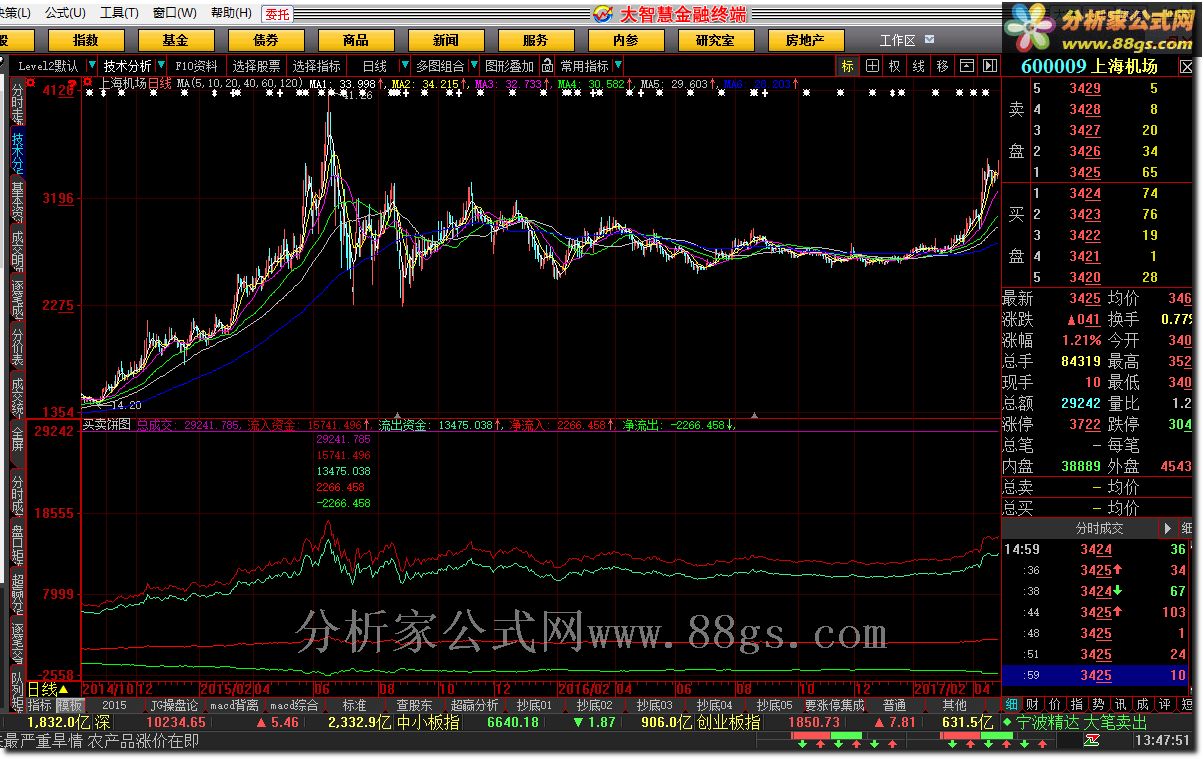1204x759 pixels.
Task: Select the 分价表 left sidebar tab
Action: 17,346
